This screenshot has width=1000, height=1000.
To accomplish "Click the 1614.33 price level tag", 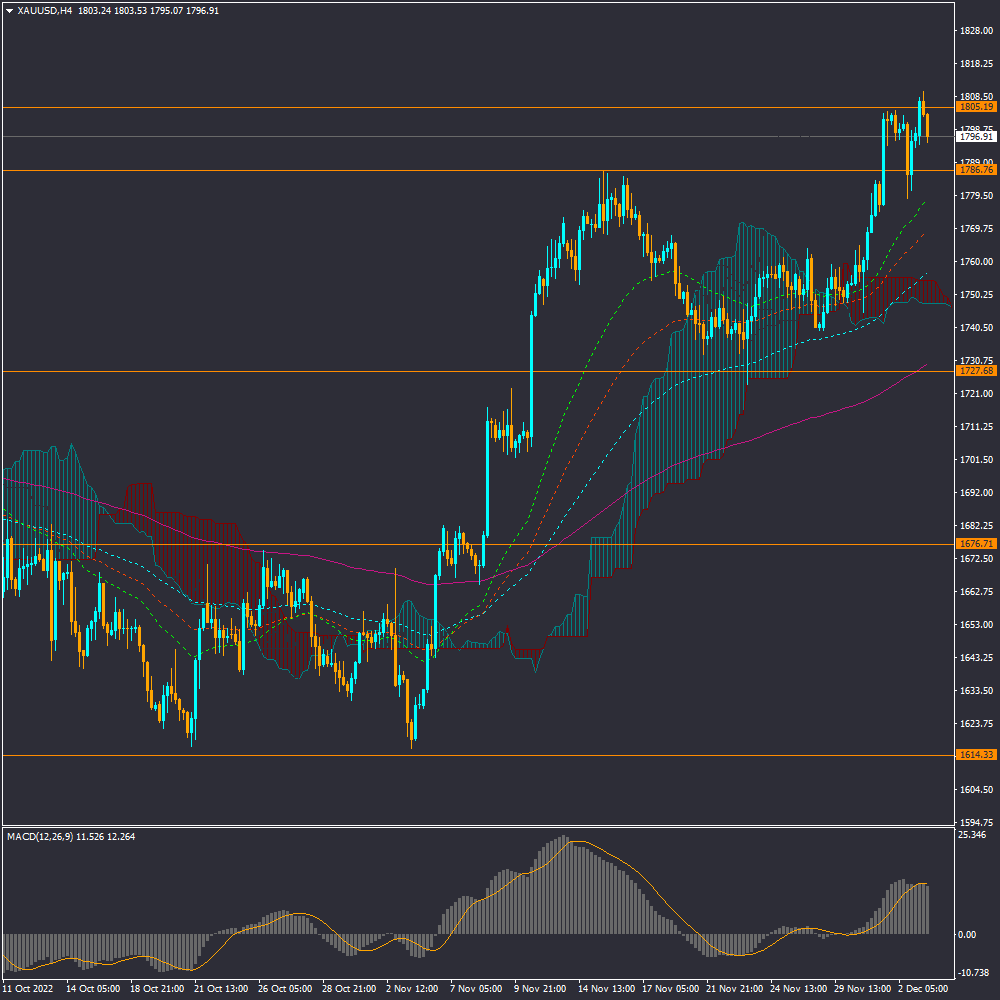I will 975,755.
